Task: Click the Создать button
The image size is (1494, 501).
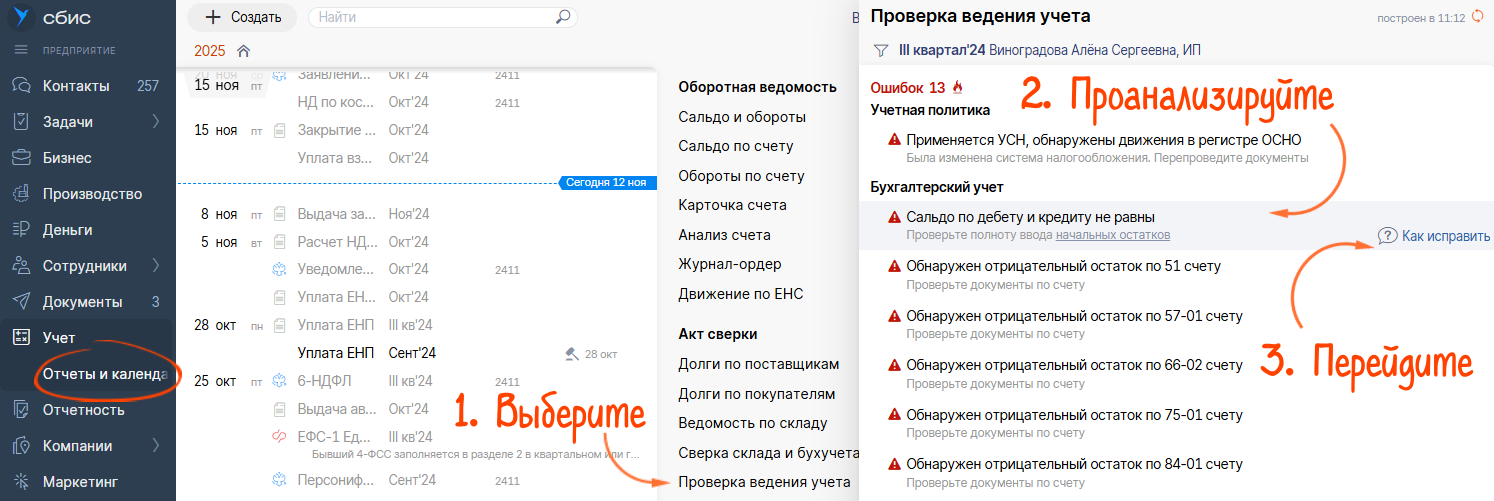Action: tap(243, 17)
